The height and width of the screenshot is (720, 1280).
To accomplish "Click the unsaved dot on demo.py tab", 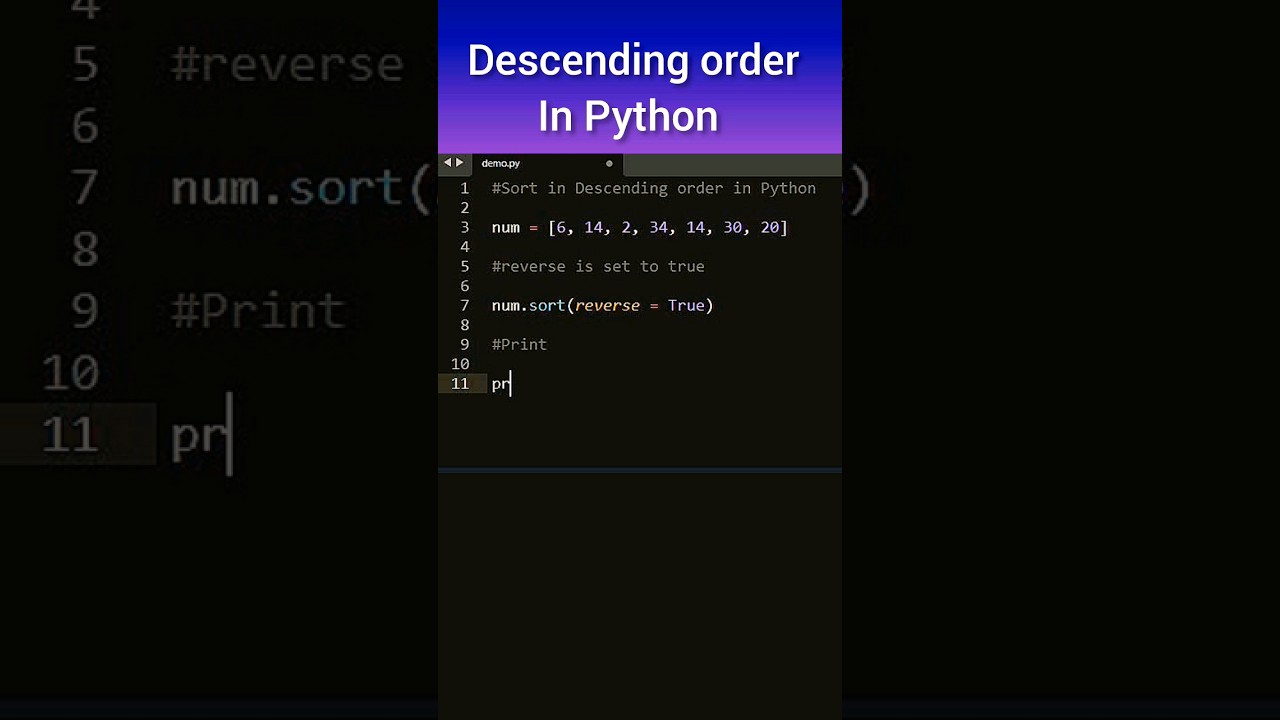I will click(609, 163).
